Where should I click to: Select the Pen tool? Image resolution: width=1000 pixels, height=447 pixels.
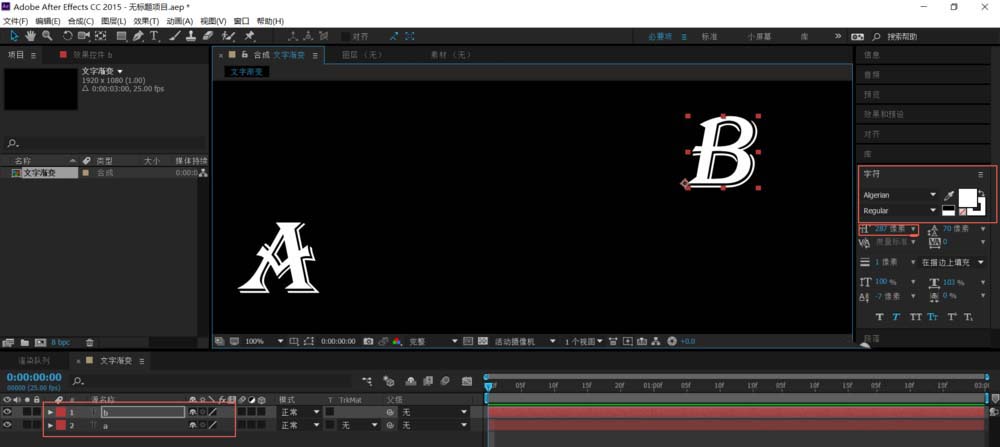(x=138, y=36)
